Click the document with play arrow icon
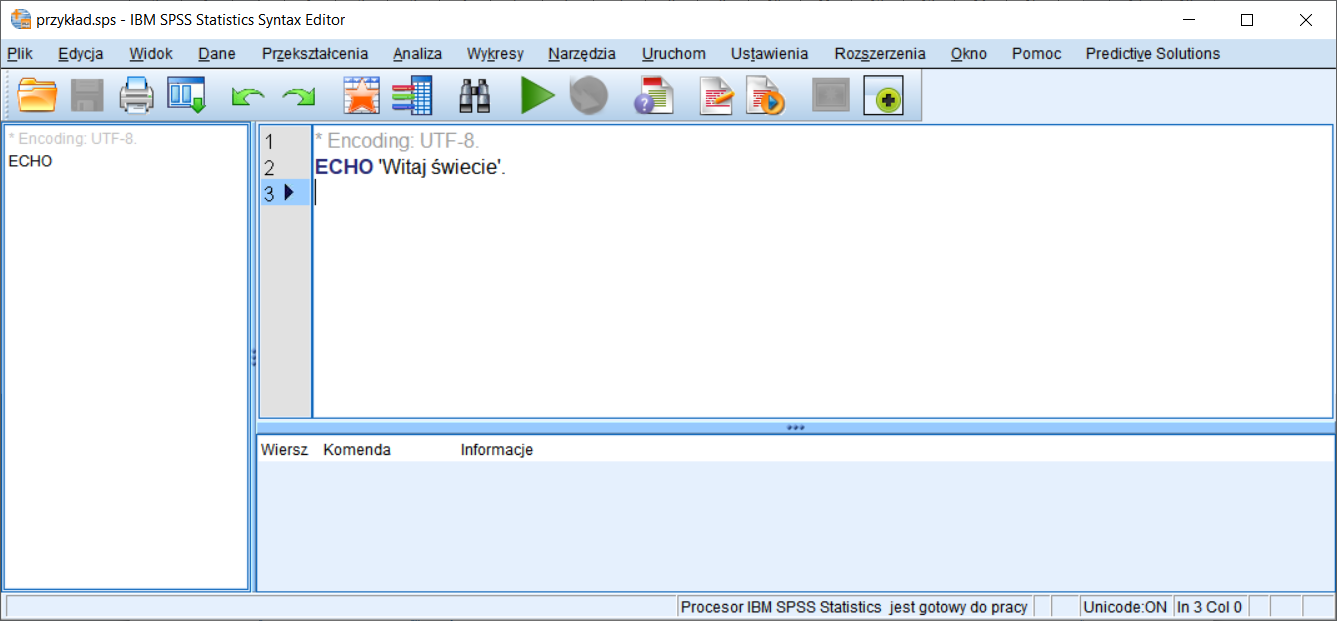The height and width of the screenshot is (621, 1337). pyautogui.click(x=765, y=96)
